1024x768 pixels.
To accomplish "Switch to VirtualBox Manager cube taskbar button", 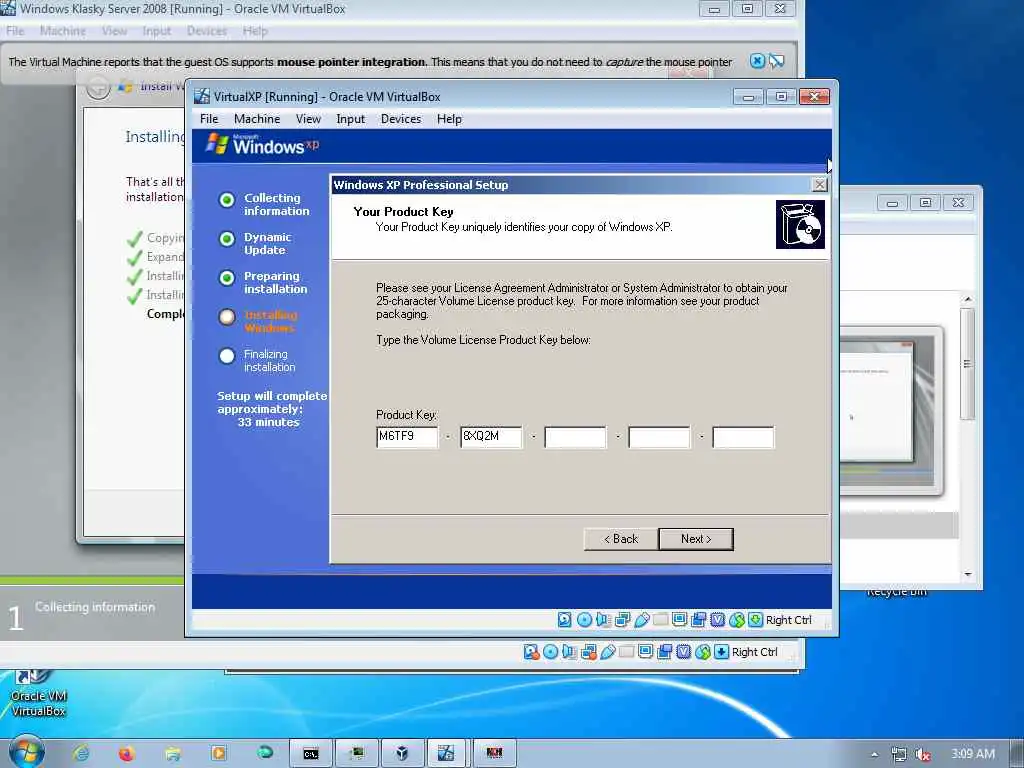I will click(x=402, y=754).
